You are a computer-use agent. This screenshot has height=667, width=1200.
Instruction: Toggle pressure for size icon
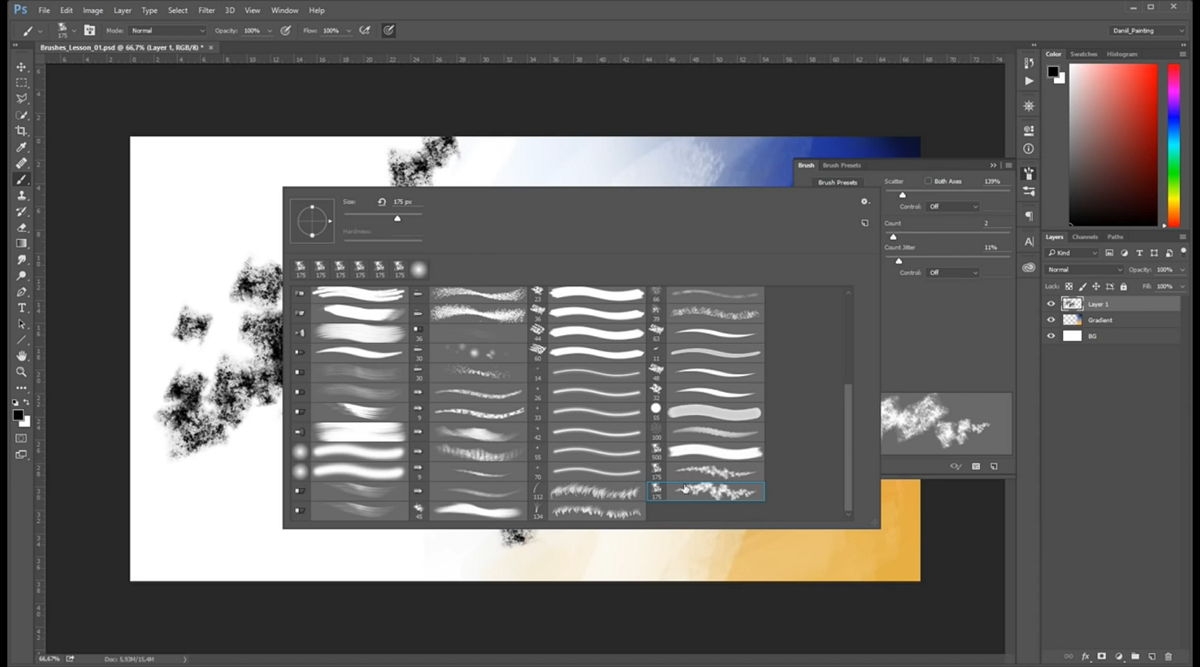[388, 30]
